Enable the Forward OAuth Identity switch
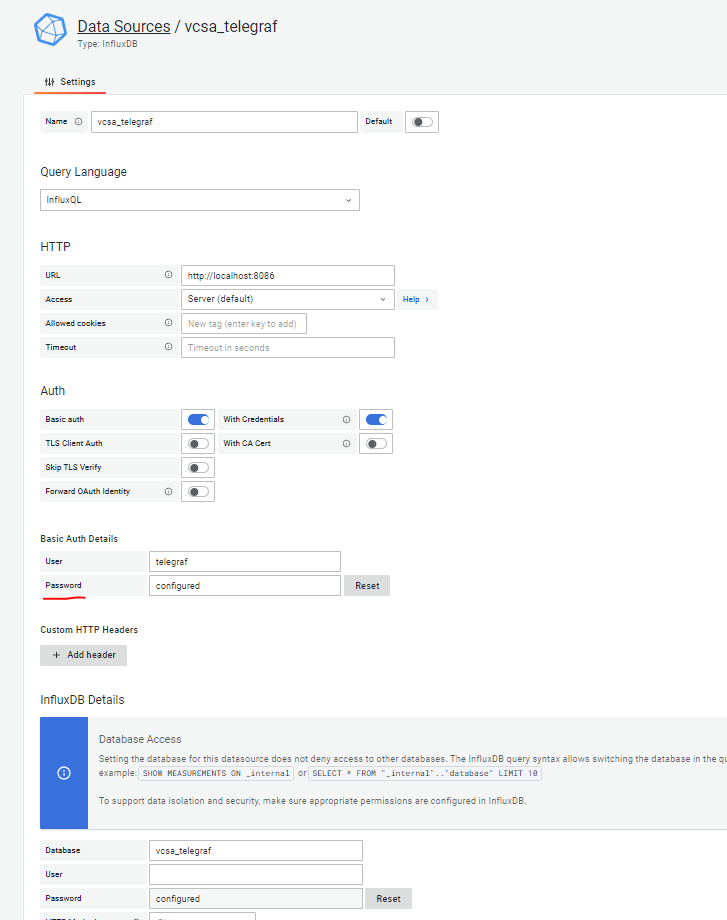The width and height of the screenshot is (727, 920). point(198,492)
